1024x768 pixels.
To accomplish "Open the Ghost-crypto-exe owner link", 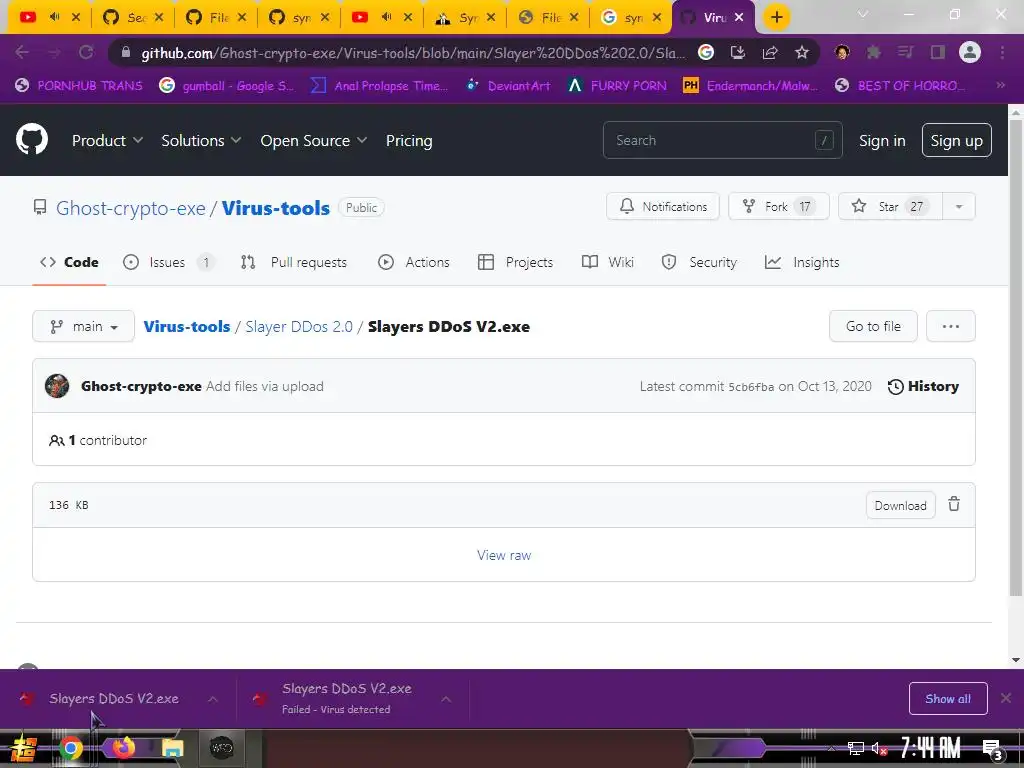I will 131,208.
